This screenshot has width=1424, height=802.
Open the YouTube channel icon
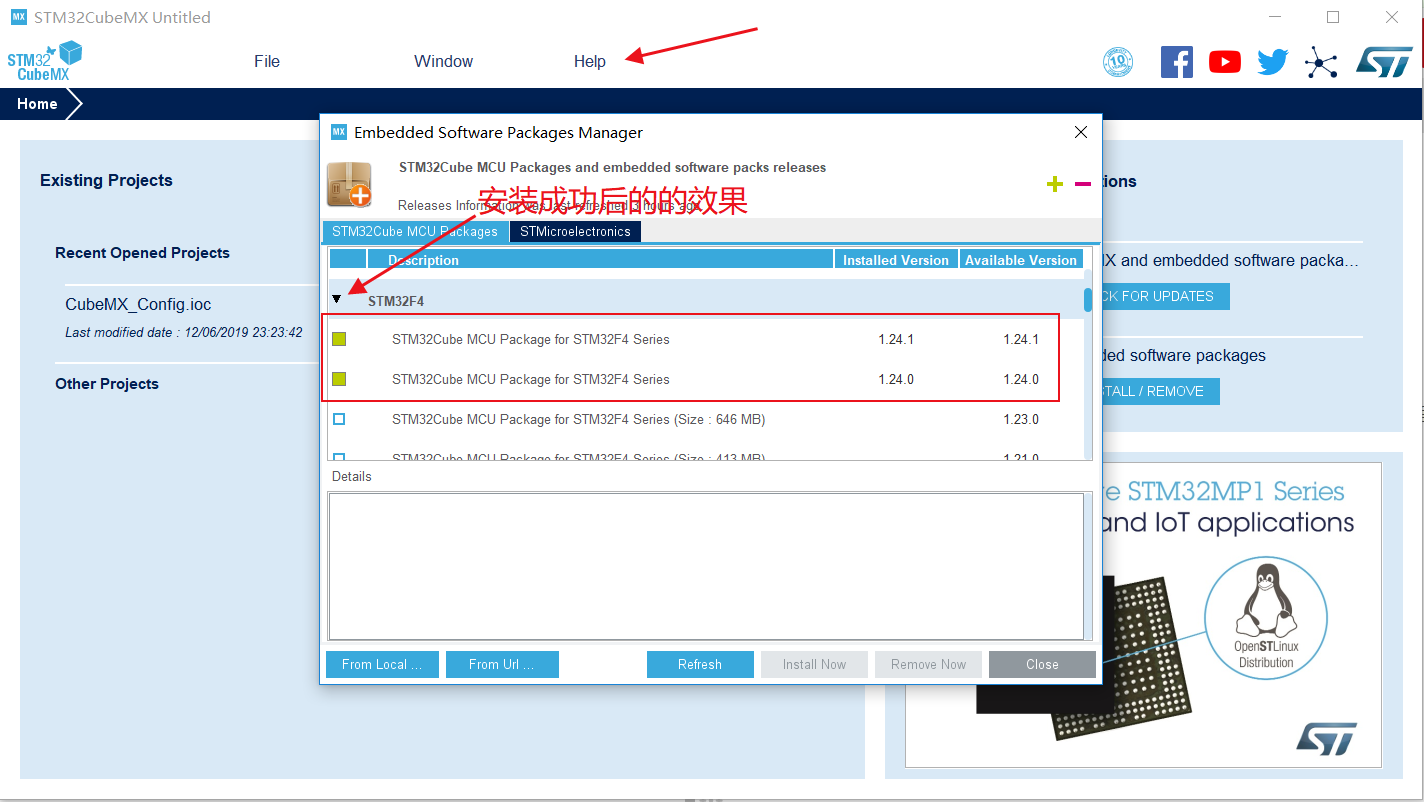click(1224, 61)
